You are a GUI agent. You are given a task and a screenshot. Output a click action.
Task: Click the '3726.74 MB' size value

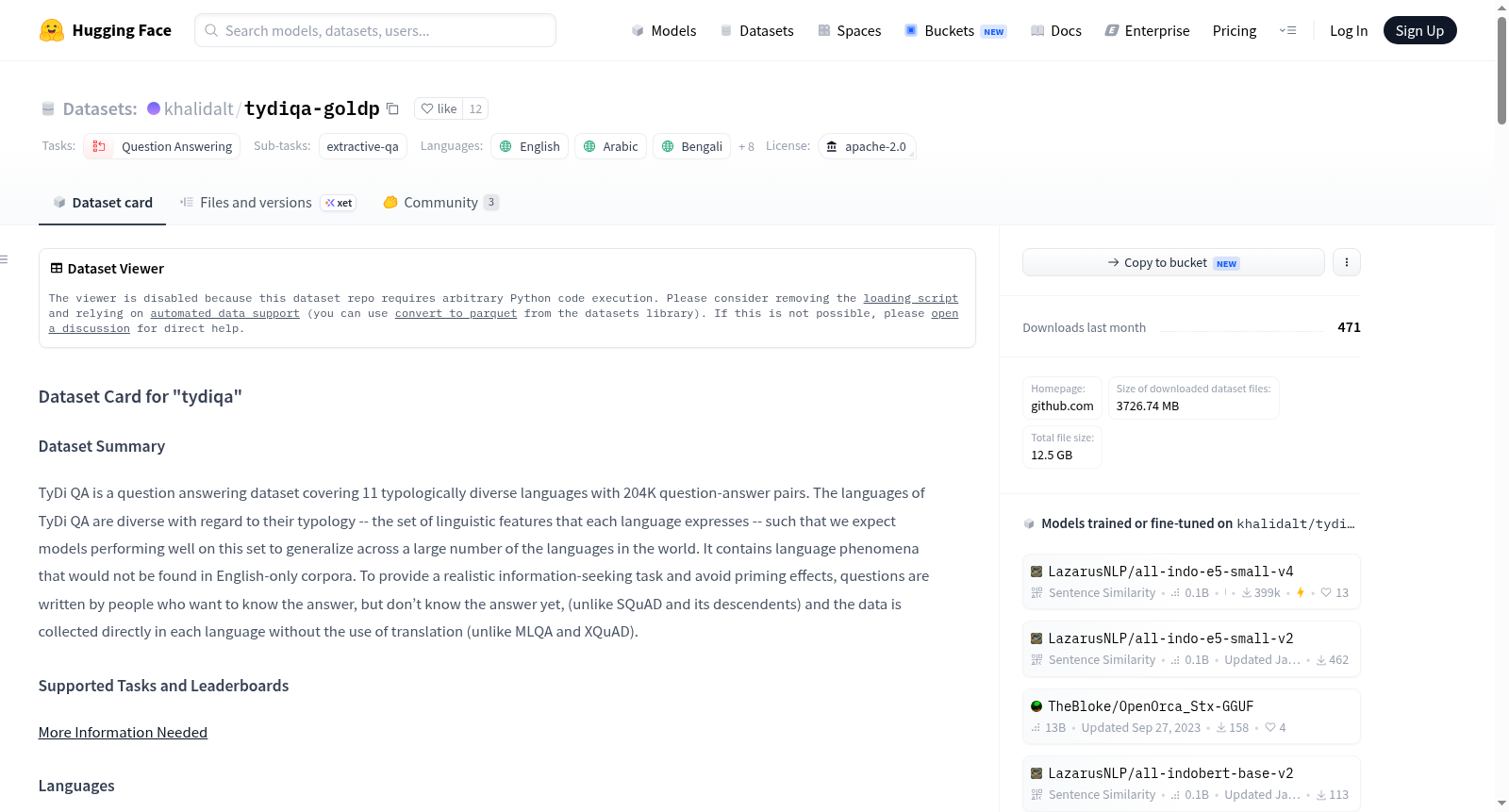coord(1147,406)
